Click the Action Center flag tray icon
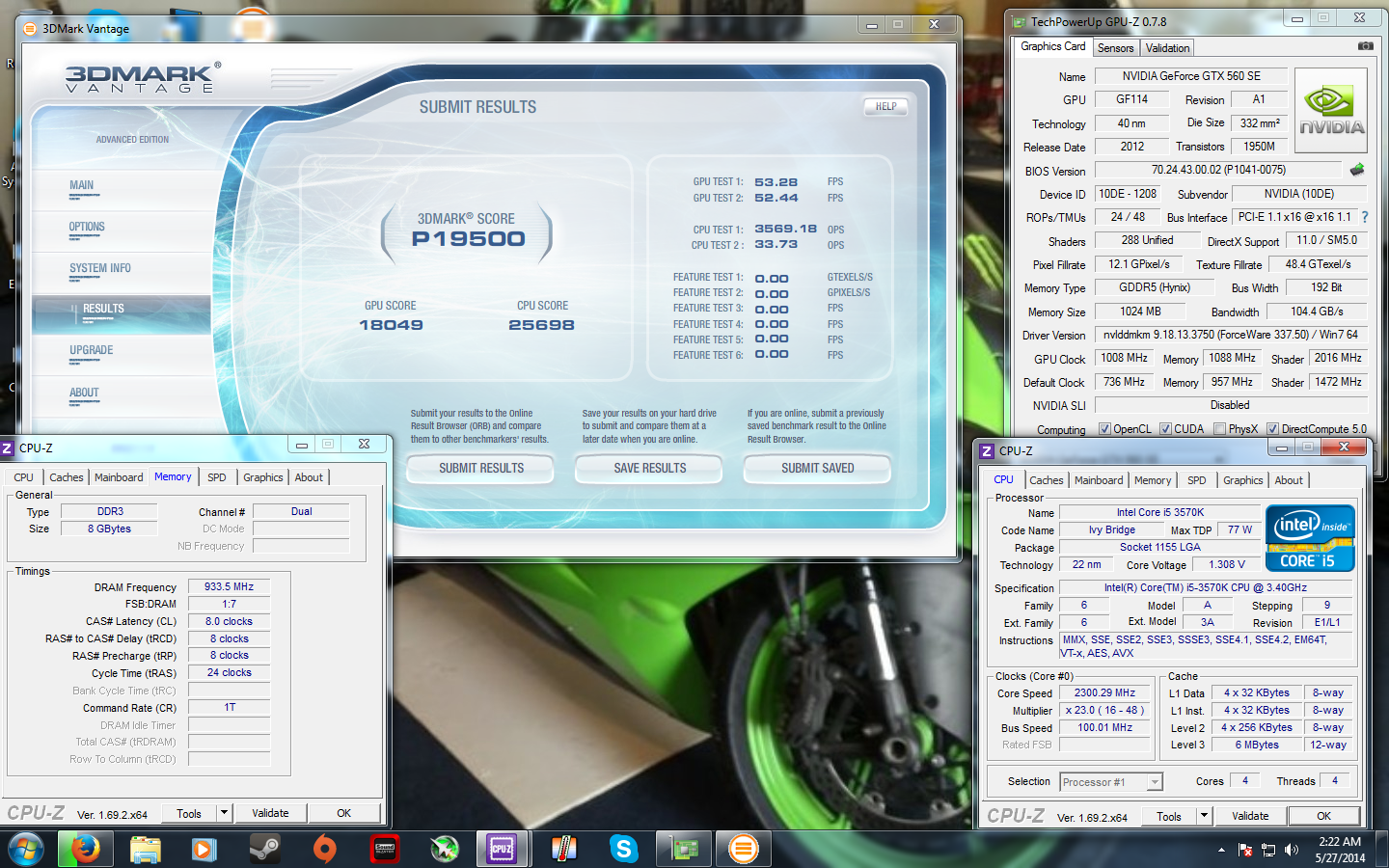The width and height of the screenshot is (1389, 868). (x=1244, y=850)
